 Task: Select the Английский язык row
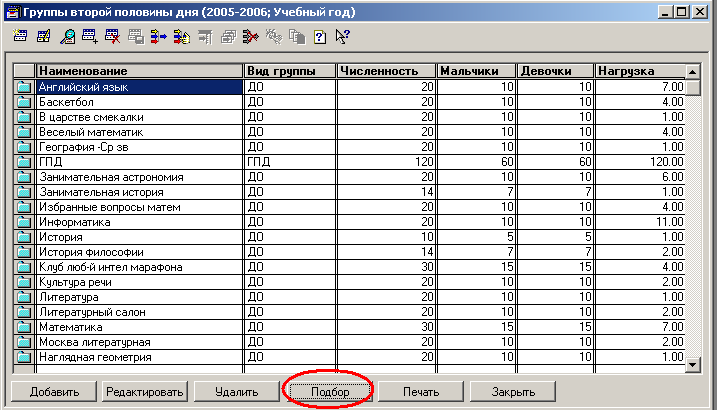point(139,87)
